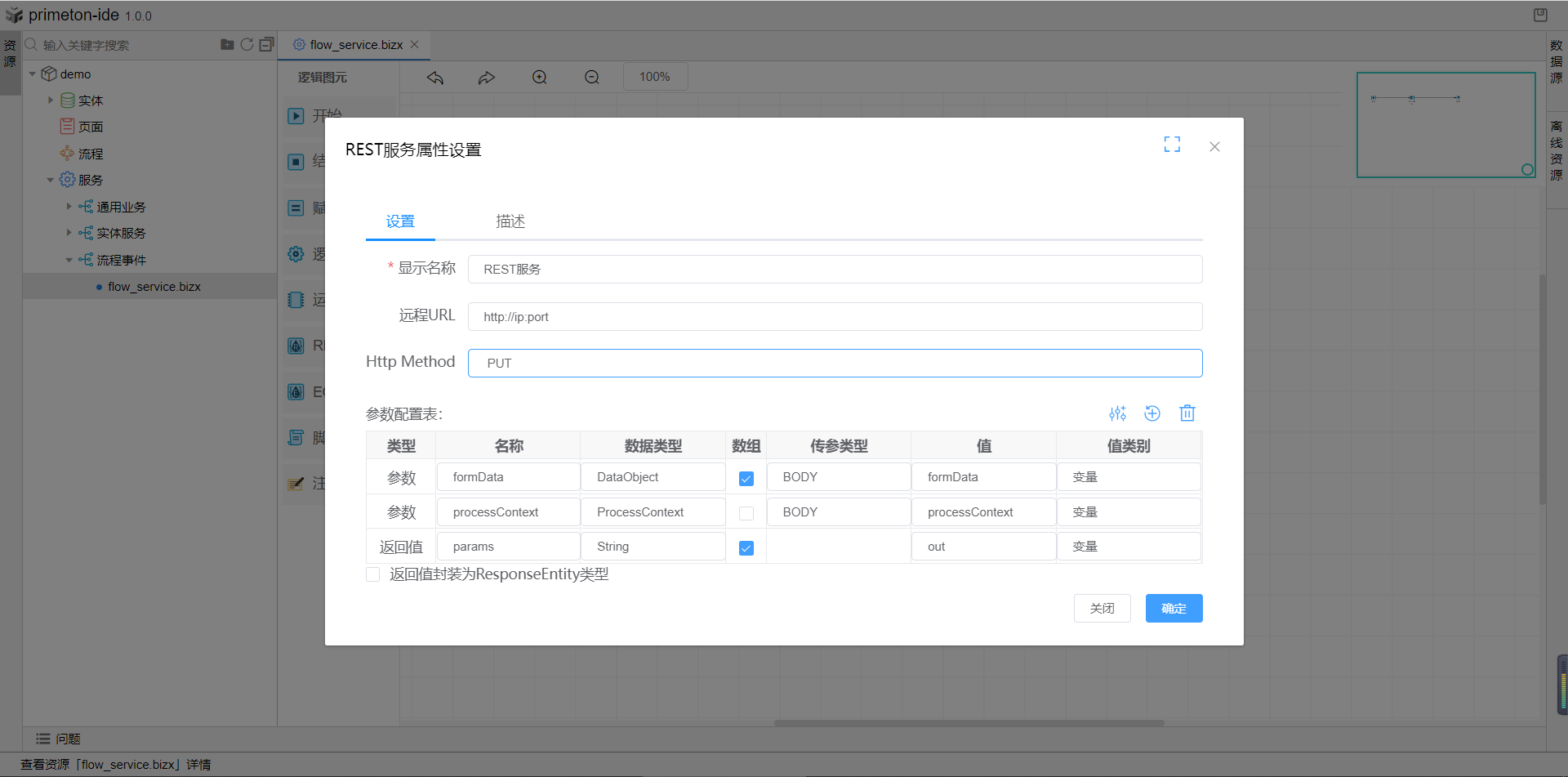Enable wrapping return value as ResponseEntity
The height and width of the screenshot is (777, 1568).
[373, 574]
